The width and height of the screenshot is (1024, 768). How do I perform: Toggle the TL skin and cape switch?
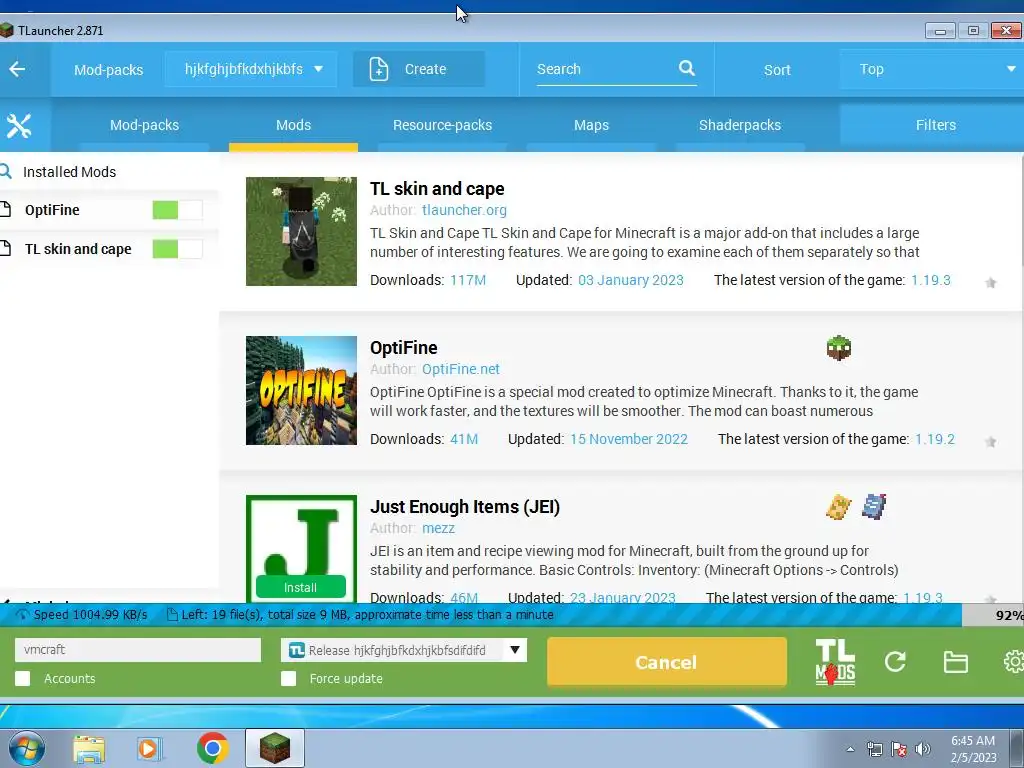(177, 249)
